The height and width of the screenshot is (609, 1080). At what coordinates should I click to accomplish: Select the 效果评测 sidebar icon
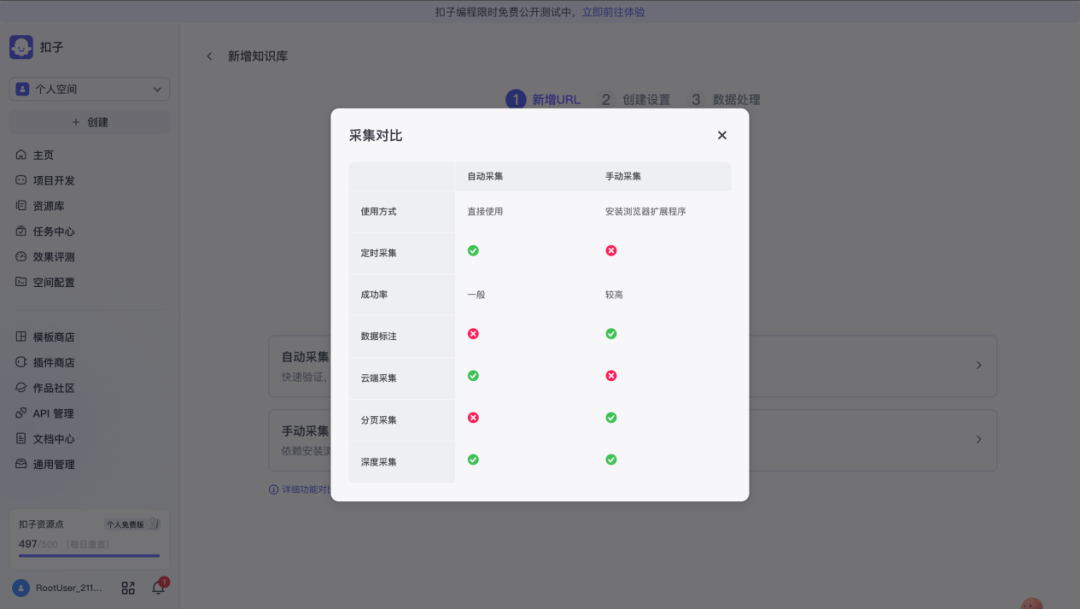pos(22,256)
